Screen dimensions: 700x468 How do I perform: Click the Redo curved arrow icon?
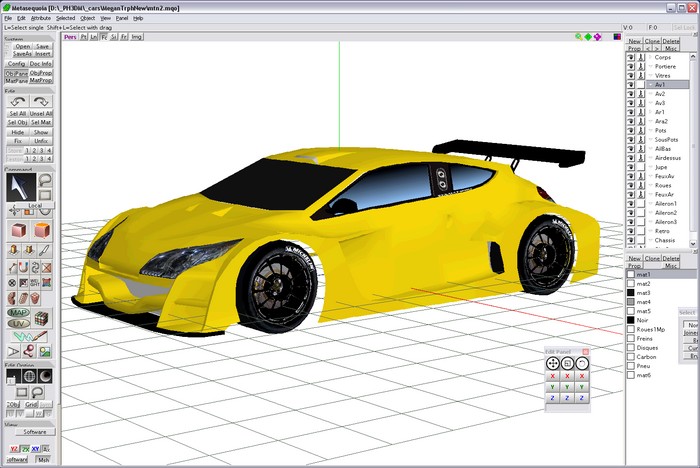click(43, 102)
